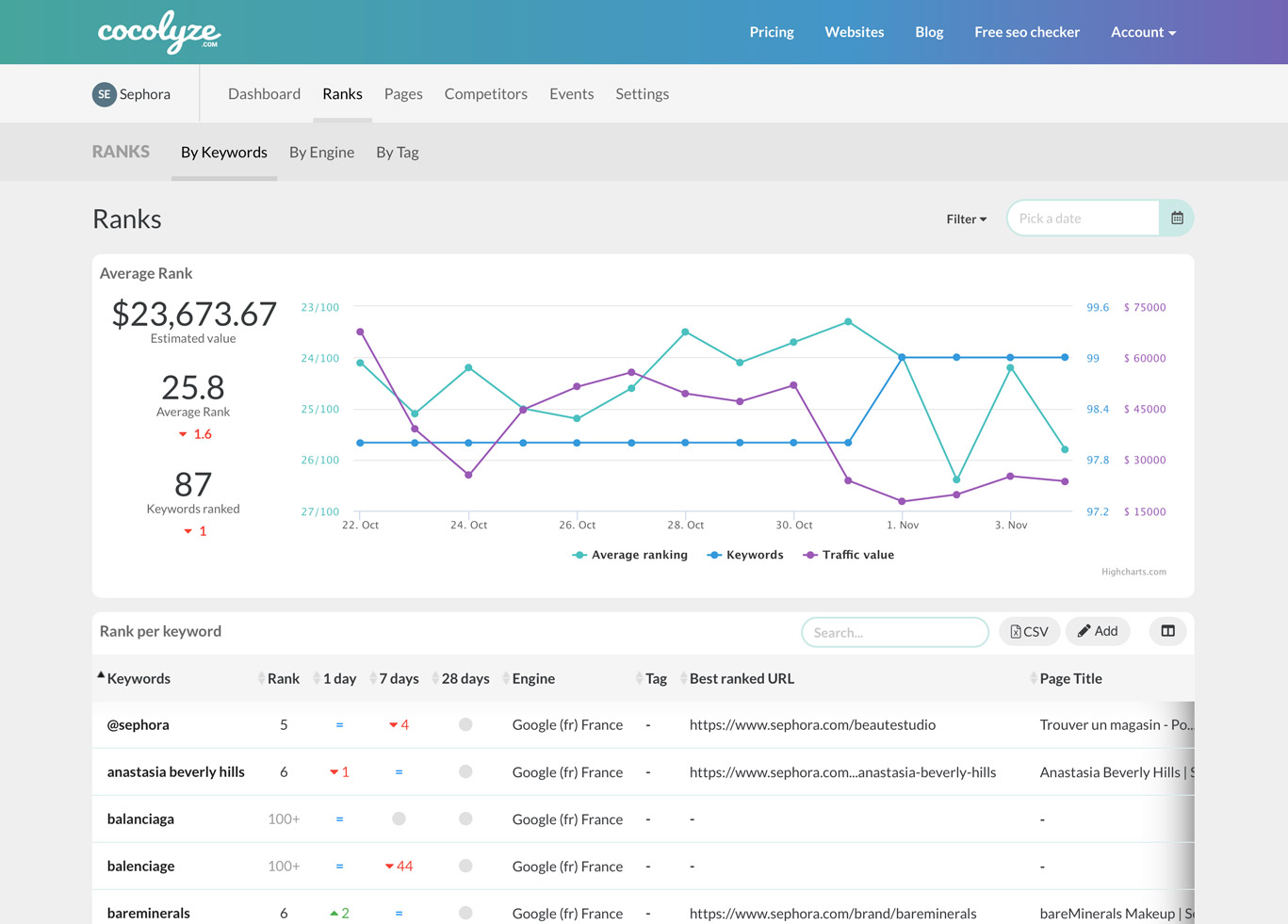Open Pricing link in header
Screen dimensions: 1288x924
point(772,32)
